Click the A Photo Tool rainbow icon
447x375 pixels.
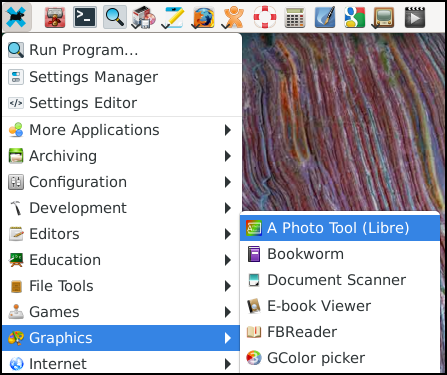[x=254, y=228]
